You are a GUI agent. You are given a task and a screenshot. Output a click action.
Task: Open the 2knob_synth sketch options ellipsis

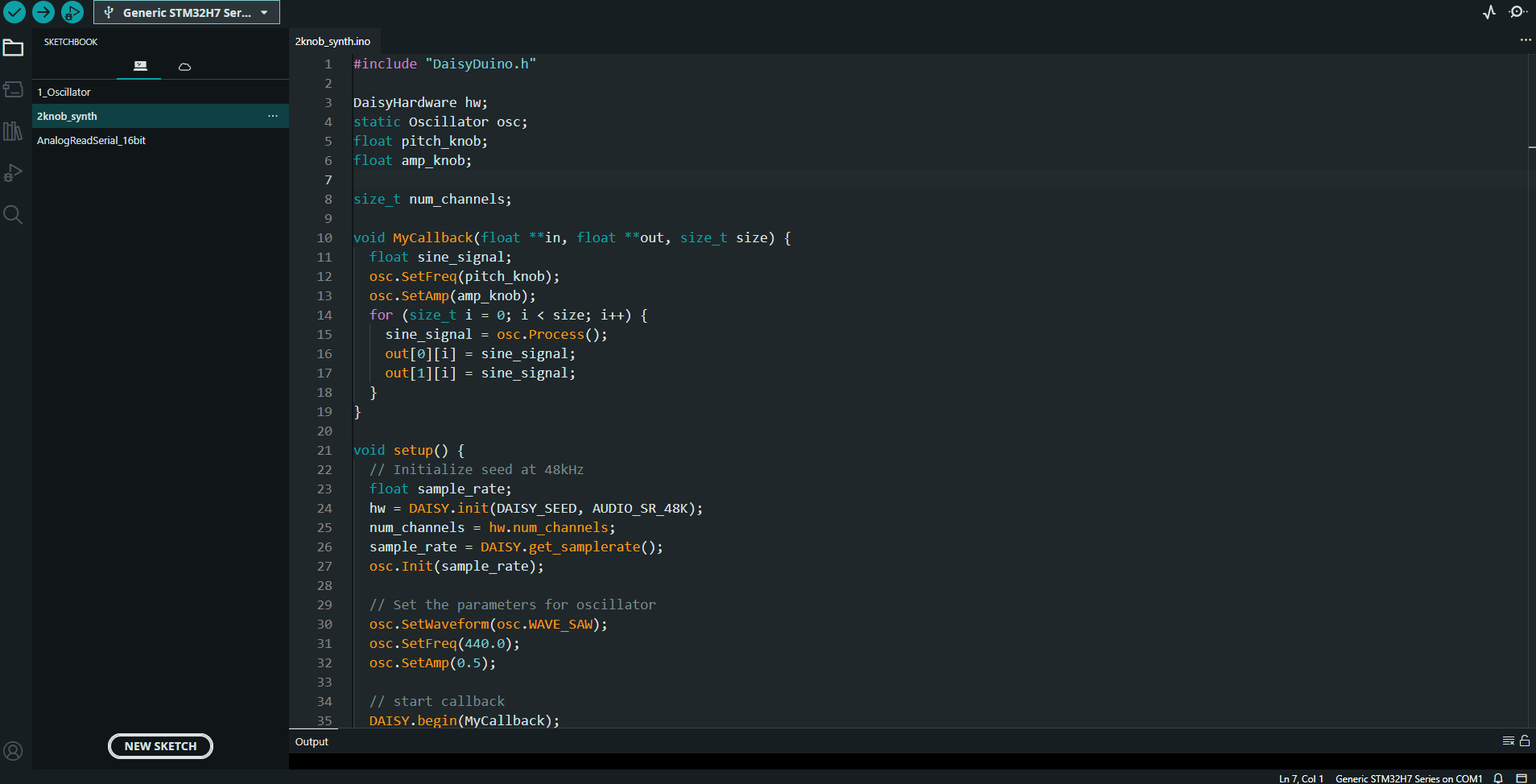coord(273,116)
